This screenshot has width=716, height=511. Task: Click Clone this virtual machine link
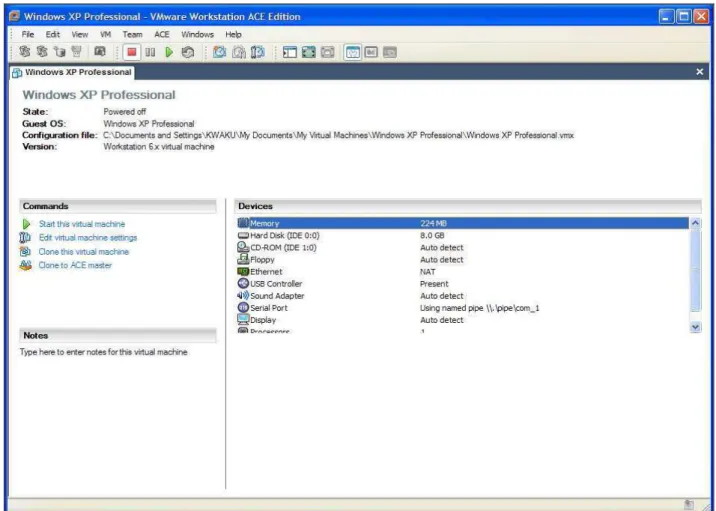coord(84,252)
